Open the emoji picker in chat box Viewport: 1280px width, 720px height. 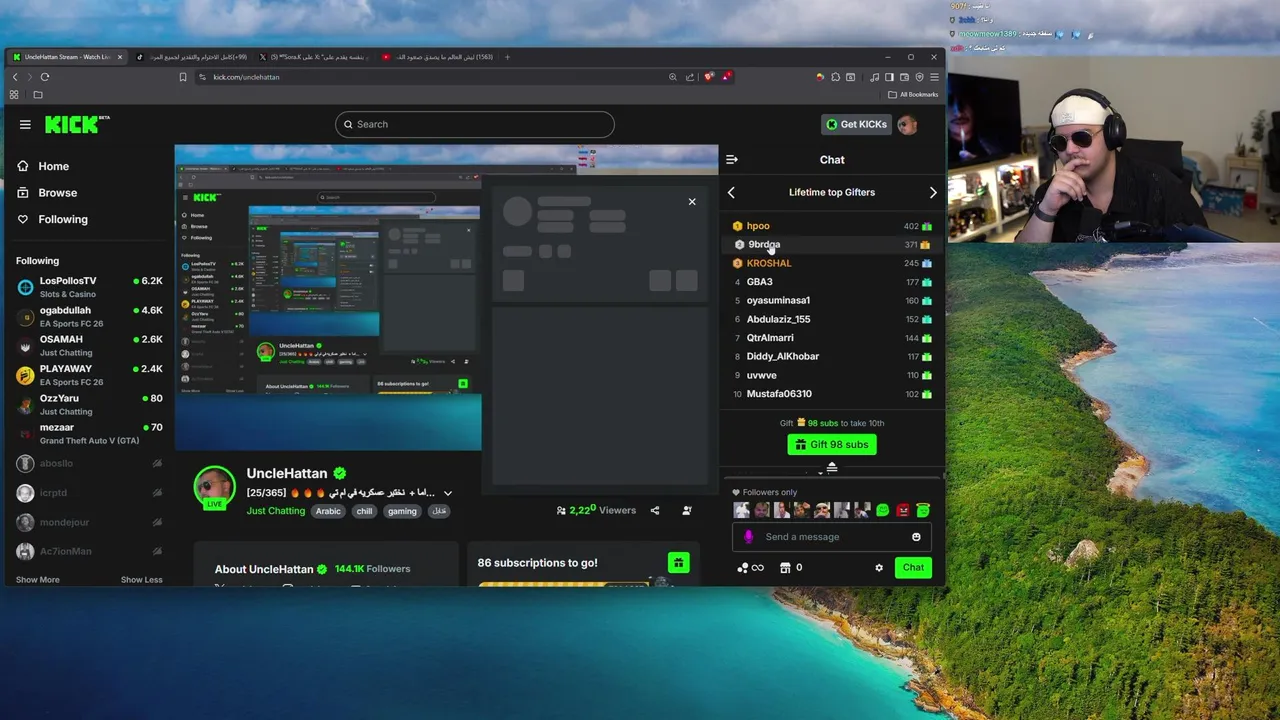coord(916,537)
